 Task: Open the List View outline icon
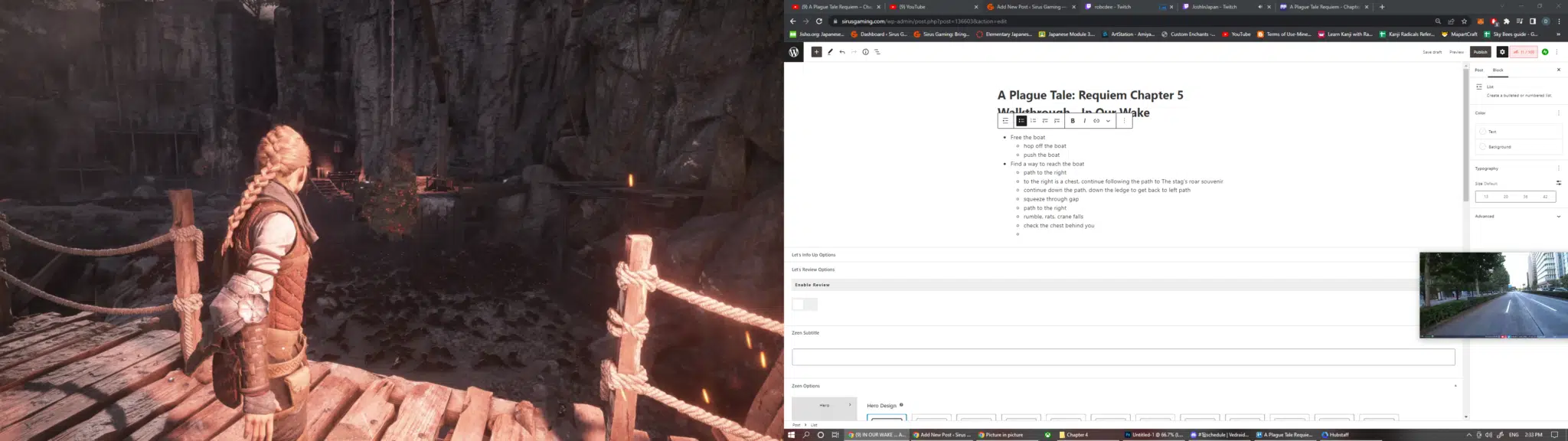(877, 52)
